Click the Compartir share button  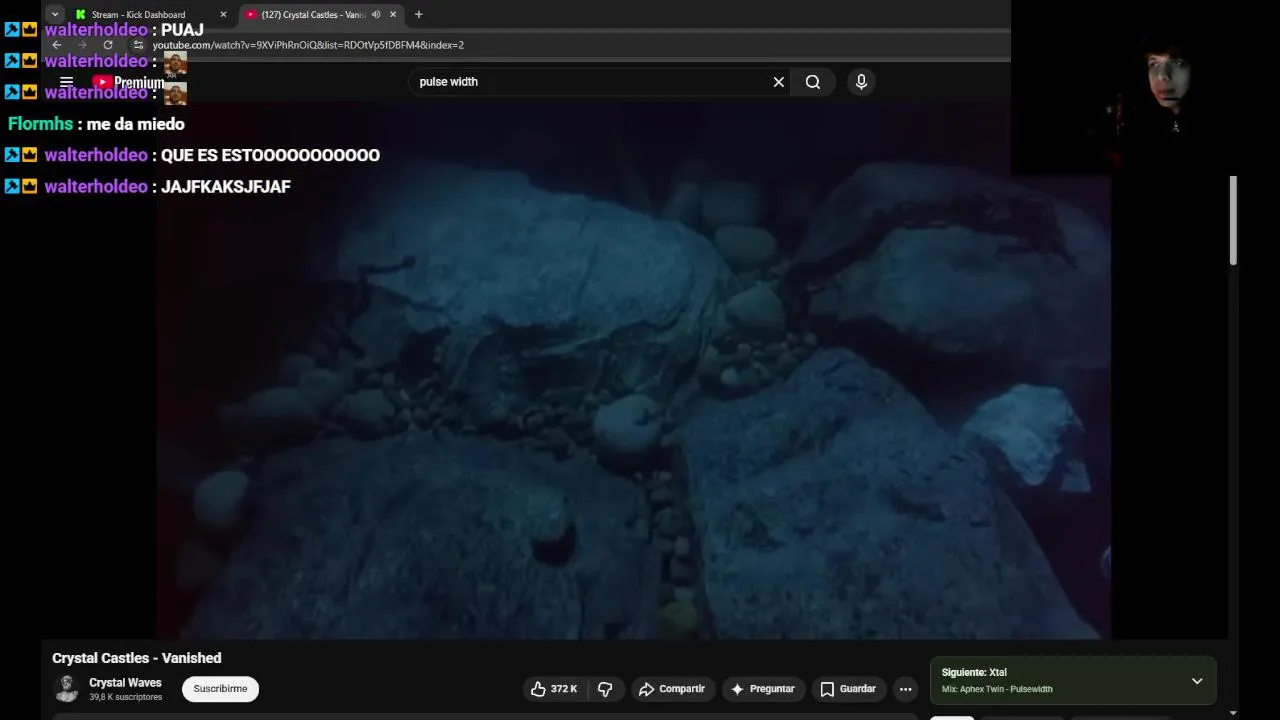pos(672,689)
